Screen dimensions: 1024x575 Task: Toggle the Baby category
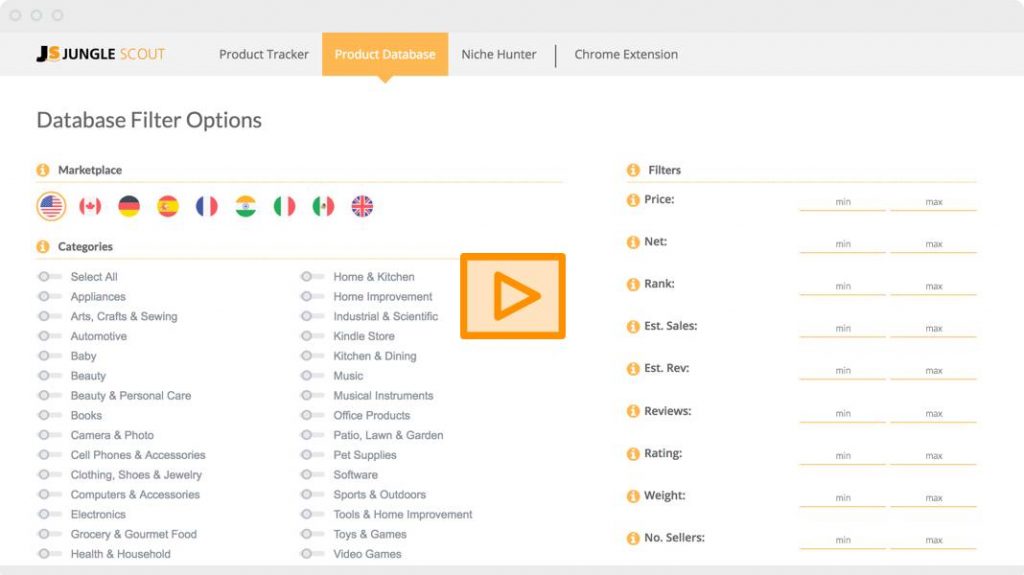tap(50, 355)
